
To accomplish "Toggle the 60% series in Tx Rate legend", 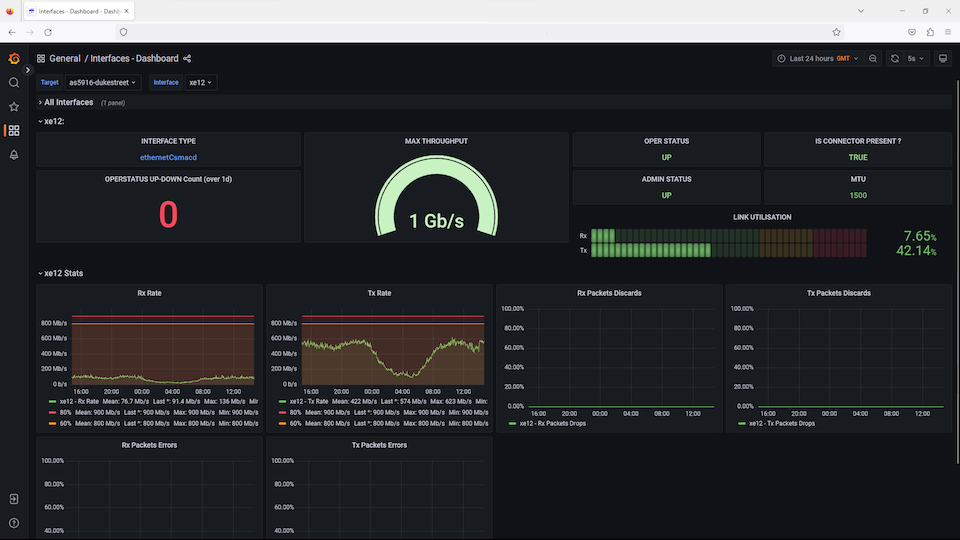I will pos(295,424).
